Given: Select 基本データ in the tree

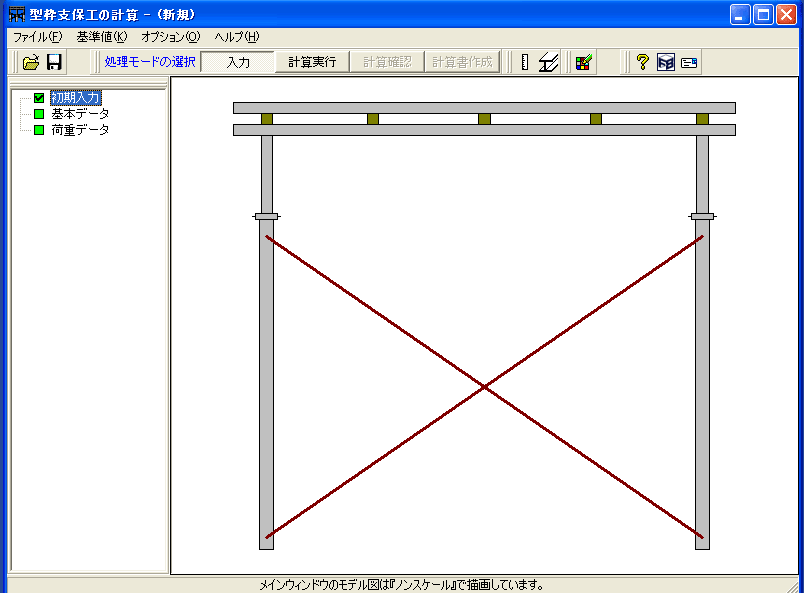Looking at the screenshot, I should tap(80, 114).
